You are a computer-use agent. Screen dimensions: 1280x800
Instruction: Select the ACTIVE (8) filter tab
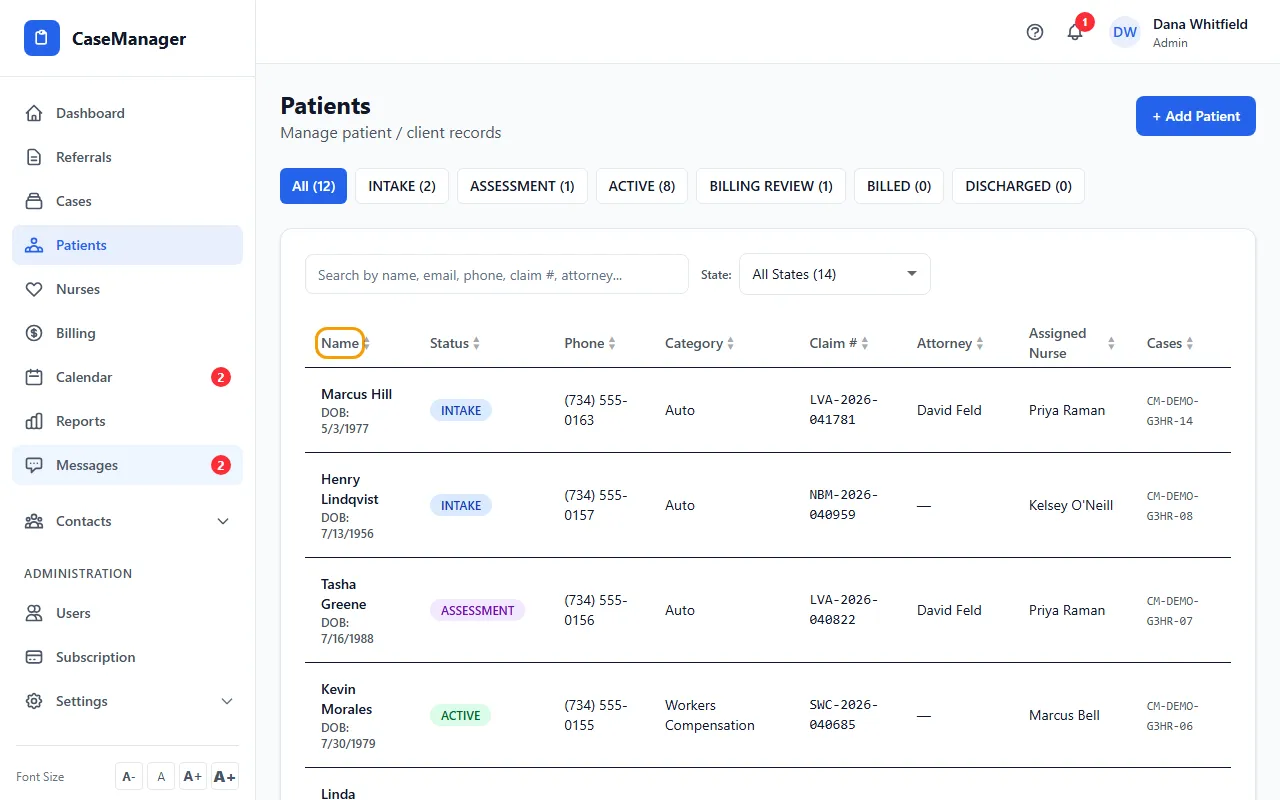642,186
